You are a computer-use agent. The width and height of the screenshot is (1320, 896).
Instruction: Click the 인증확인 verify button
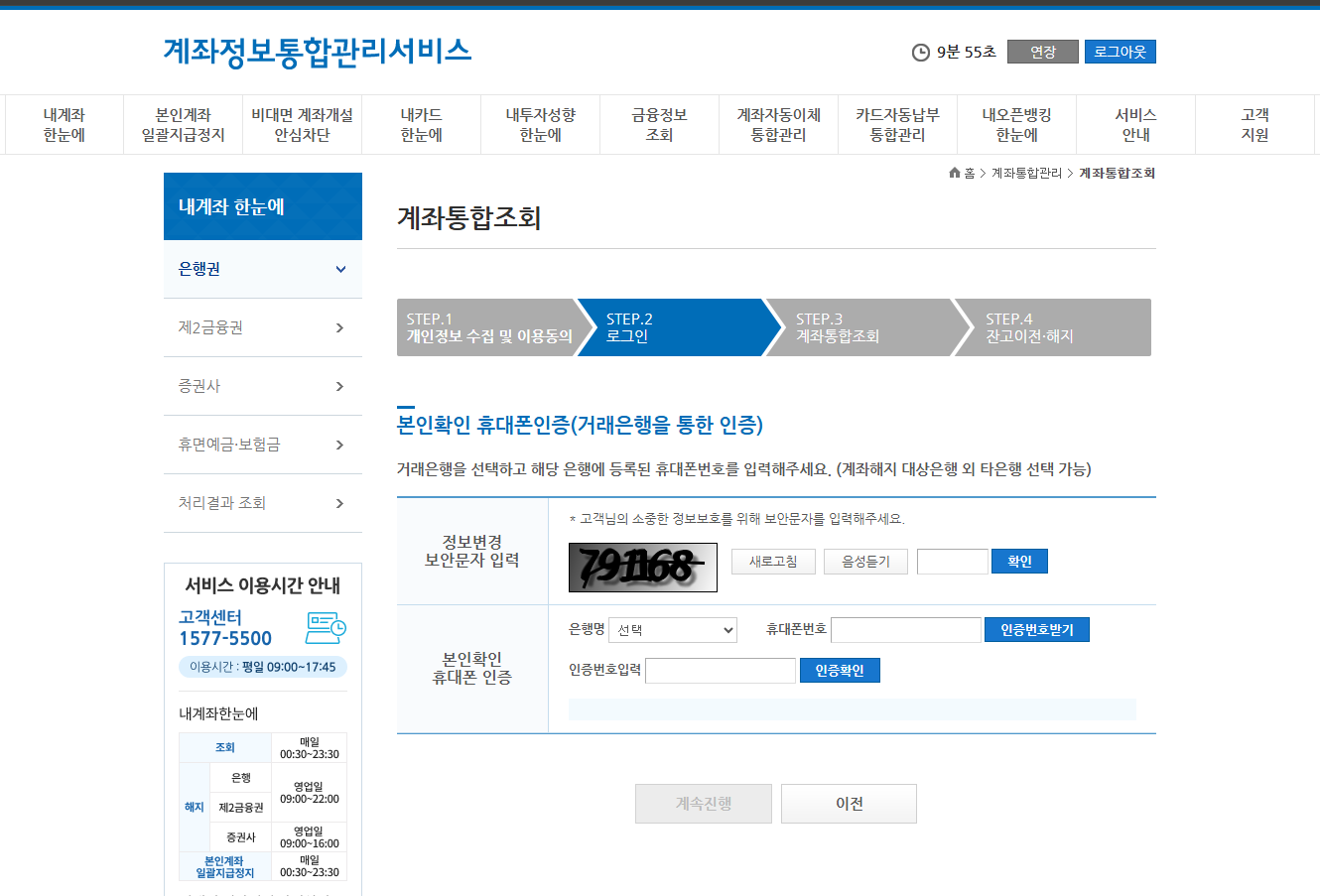tap(840, 670)
